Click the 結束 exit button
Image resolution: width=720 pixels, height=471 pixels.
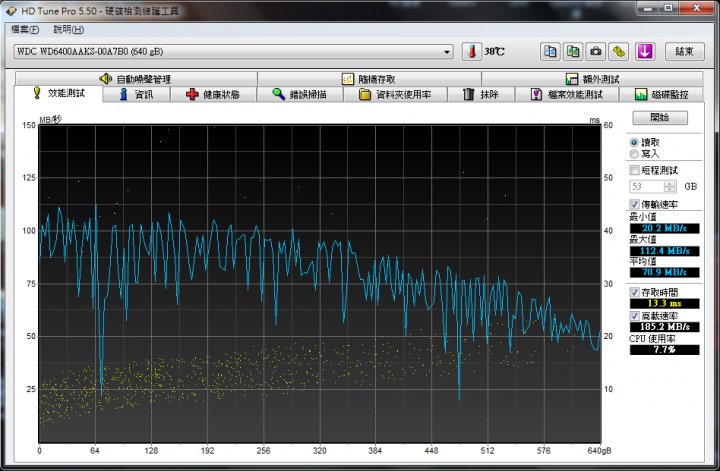[x=684, y=51]
